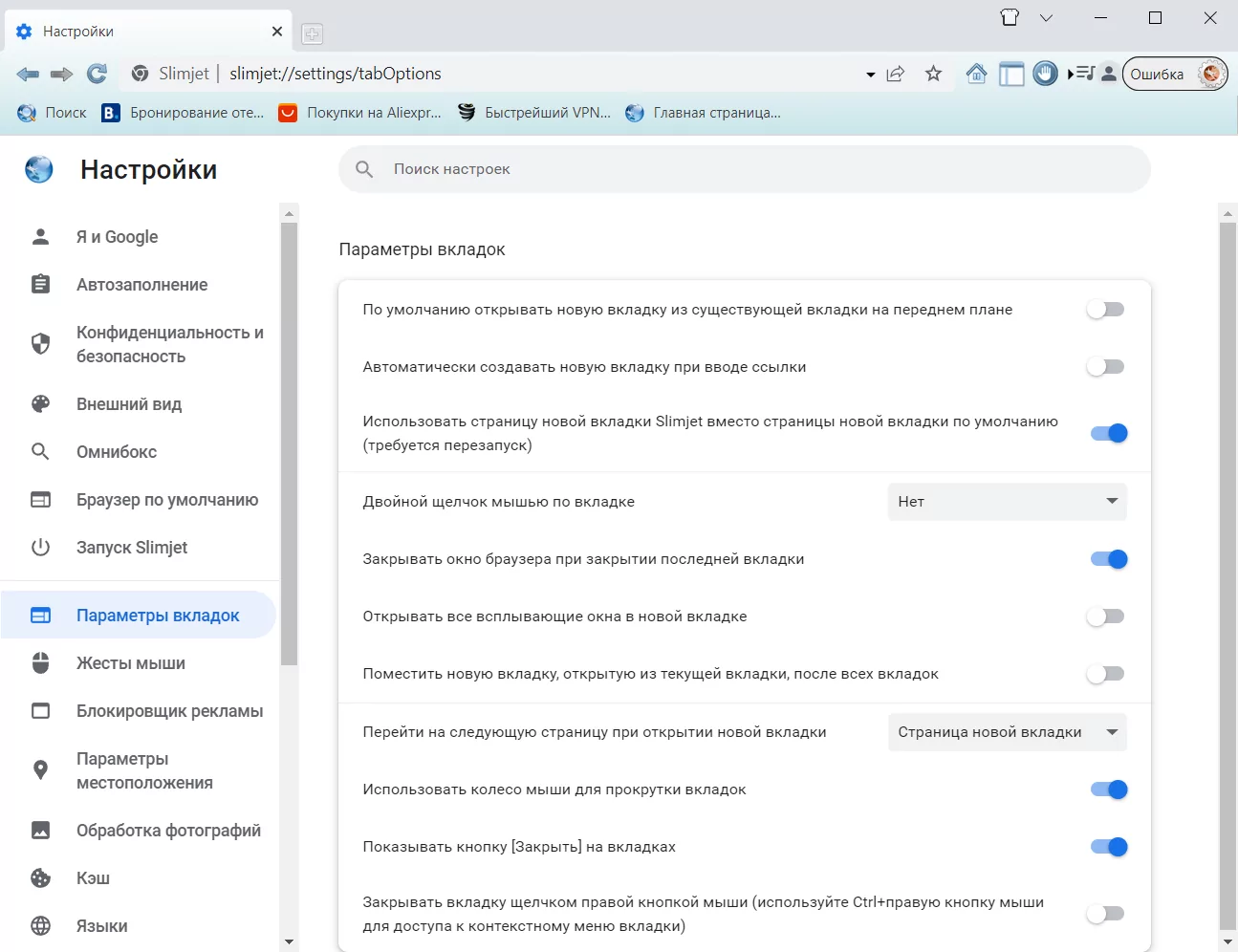Toggle the sidebar panel icon

(x=1011, y=74)
